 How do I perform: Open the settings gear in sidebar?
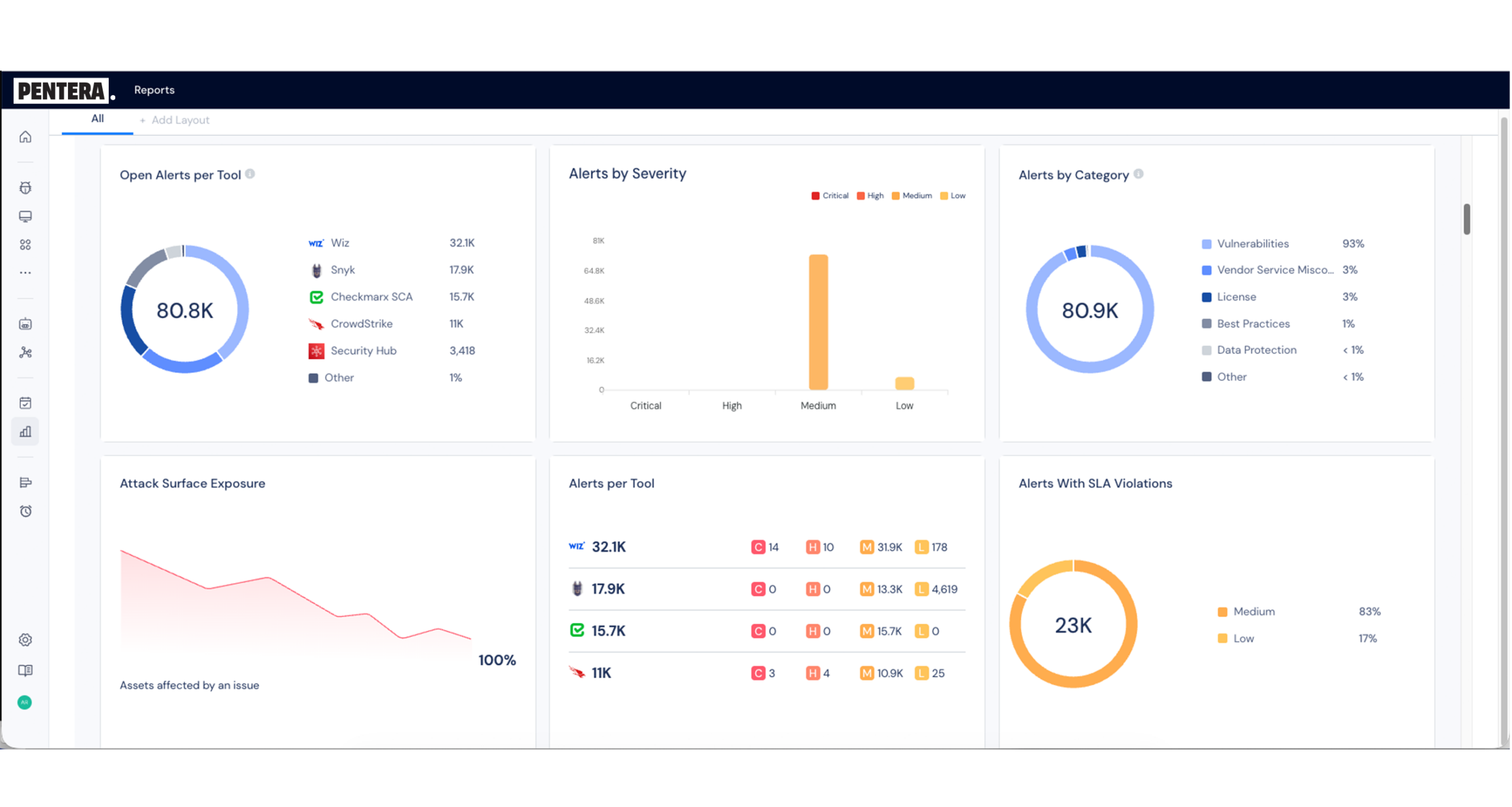[25, 639]
